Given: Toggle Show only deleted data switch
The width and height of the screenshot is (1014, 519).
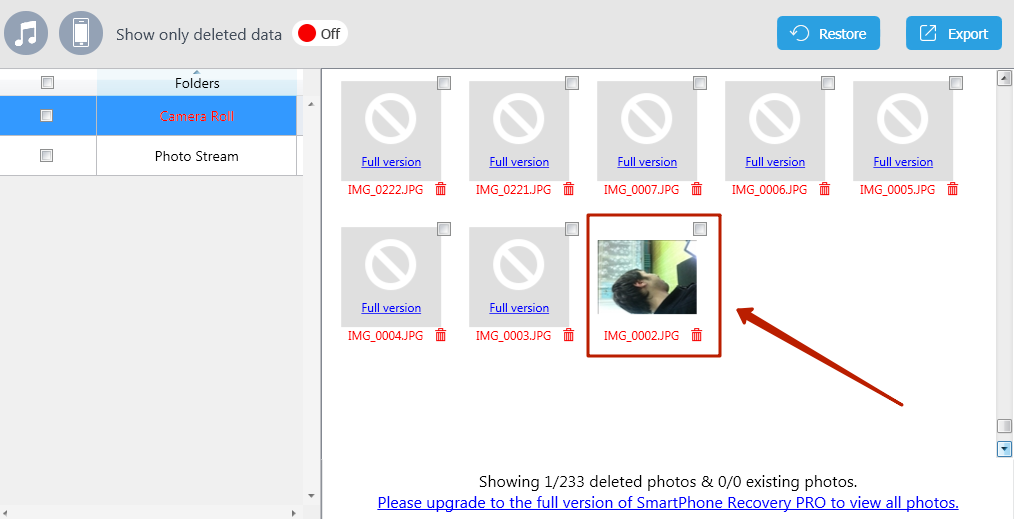Looking at the screenshot, I should coord(320,34).
